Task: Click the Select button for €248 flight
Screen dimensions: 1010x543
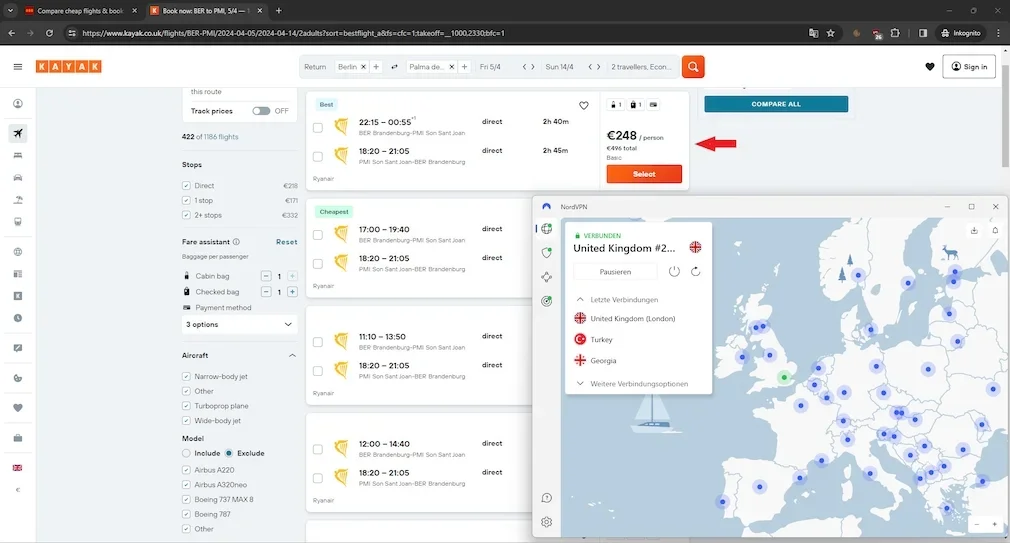Action: [x=644, y=174]
